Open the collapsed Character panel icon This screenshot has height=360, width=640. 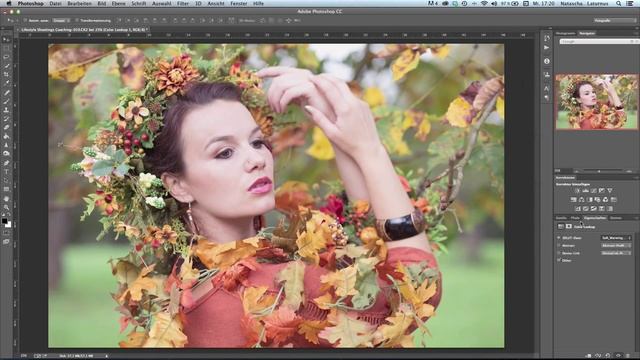point(547,88)
